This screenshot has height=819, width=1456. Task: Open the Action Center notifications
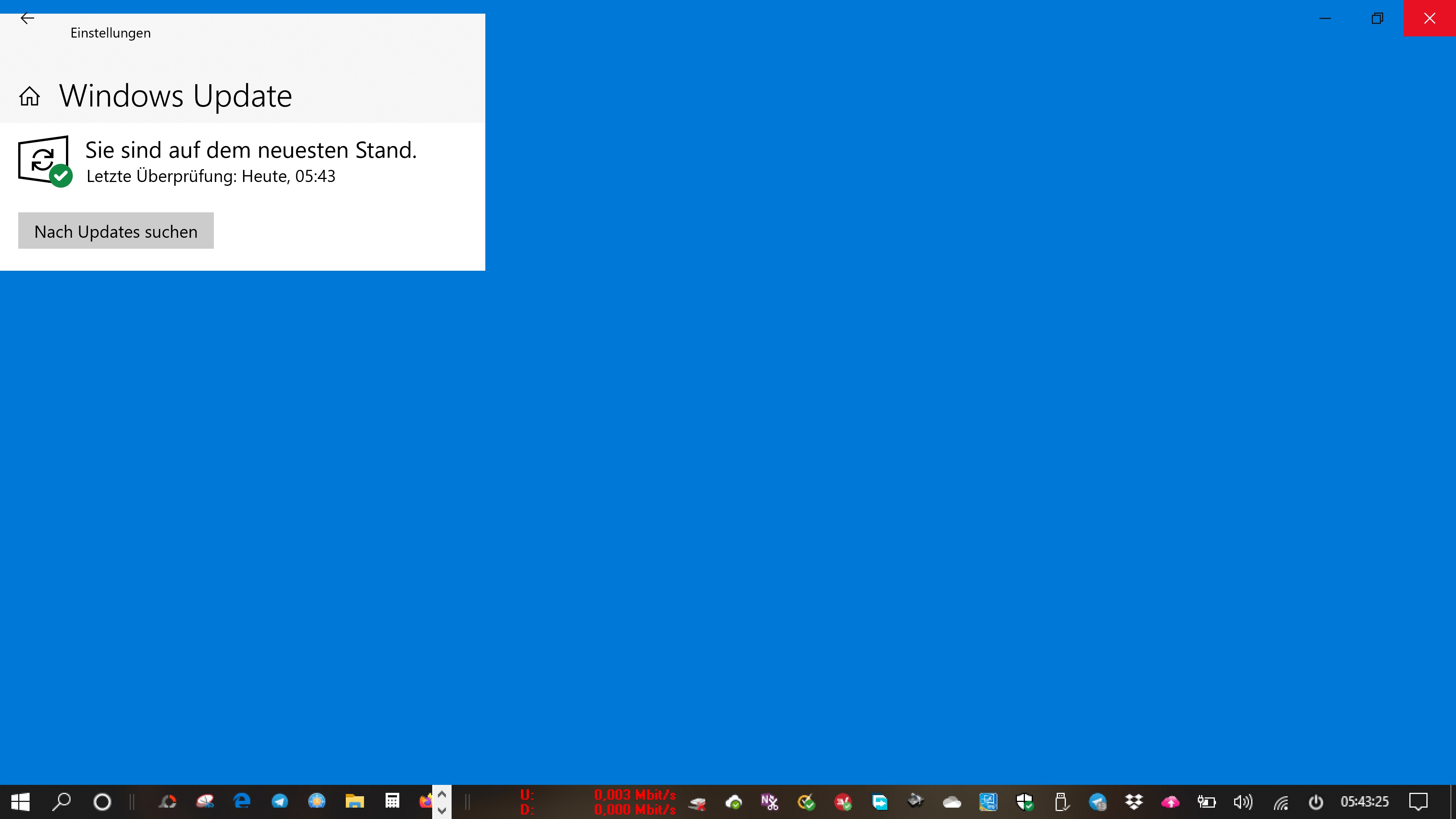[x=1418, y=802]
